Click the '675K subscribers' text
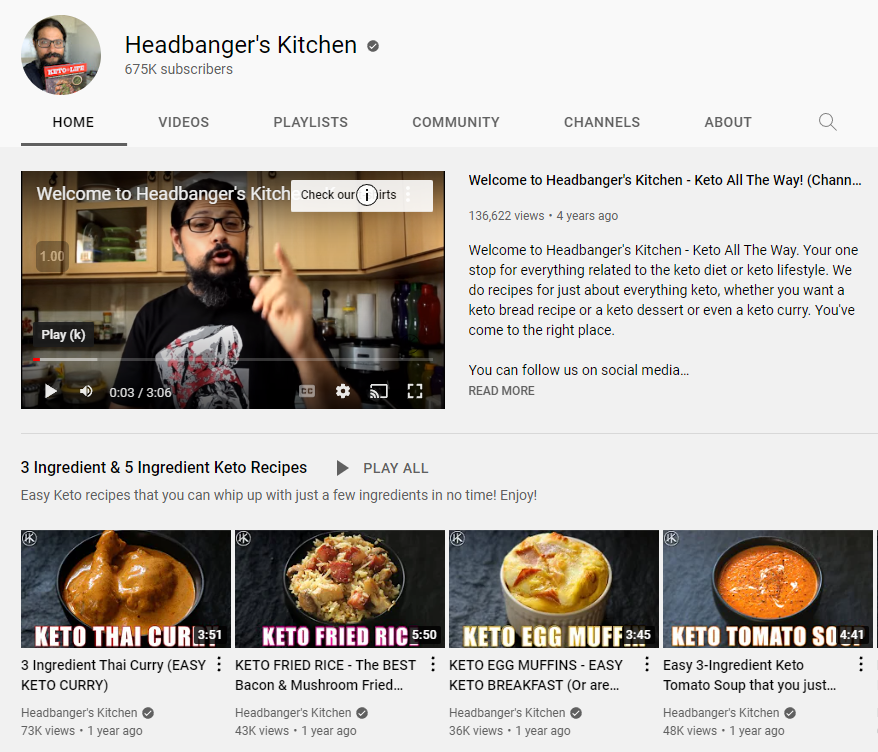The height and width of the screenshot is (752, 878). [x=179, y=69]
